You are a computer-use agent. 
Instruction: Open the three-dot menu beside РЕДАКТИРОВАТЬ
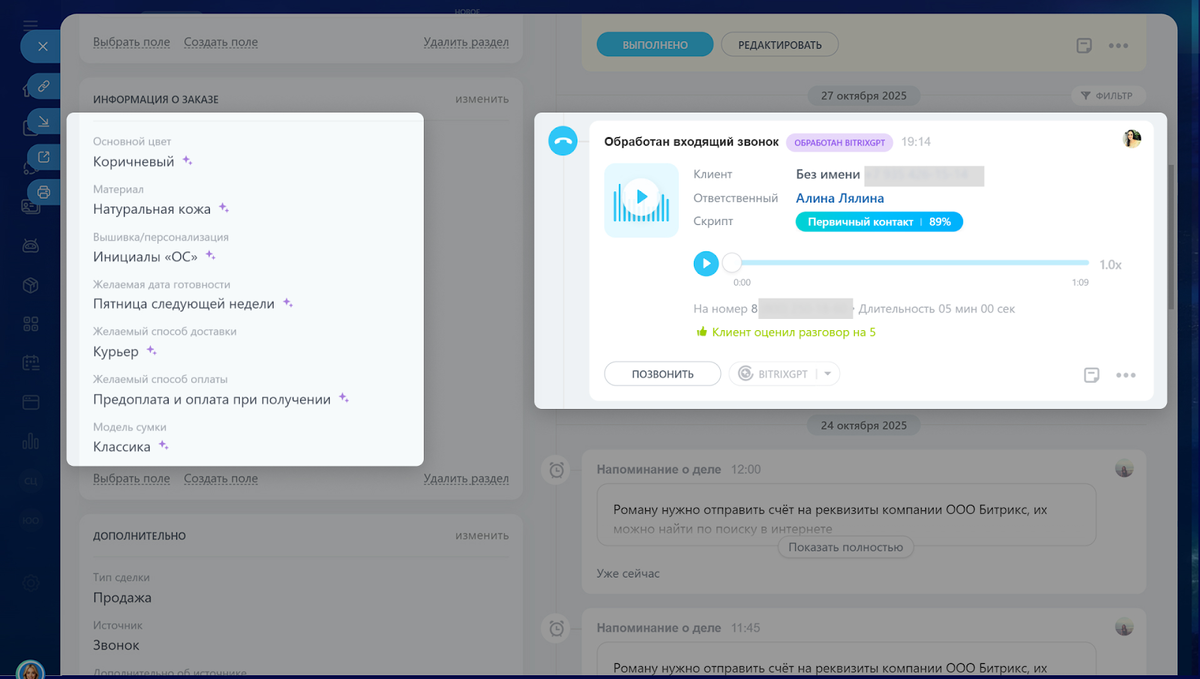1118,46
